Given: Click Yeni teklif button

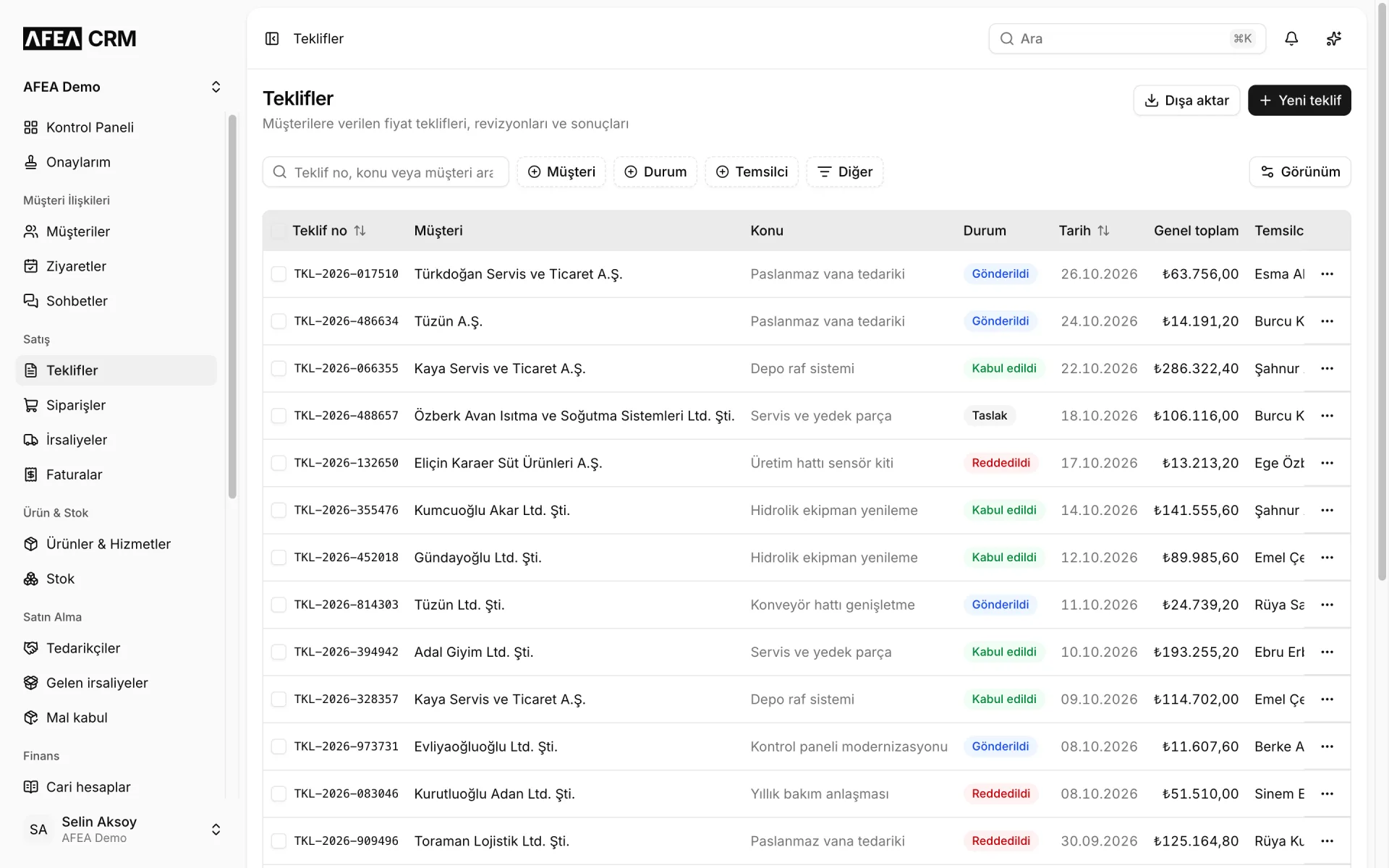Looking at the screenshot, I should coord(1299,101).
